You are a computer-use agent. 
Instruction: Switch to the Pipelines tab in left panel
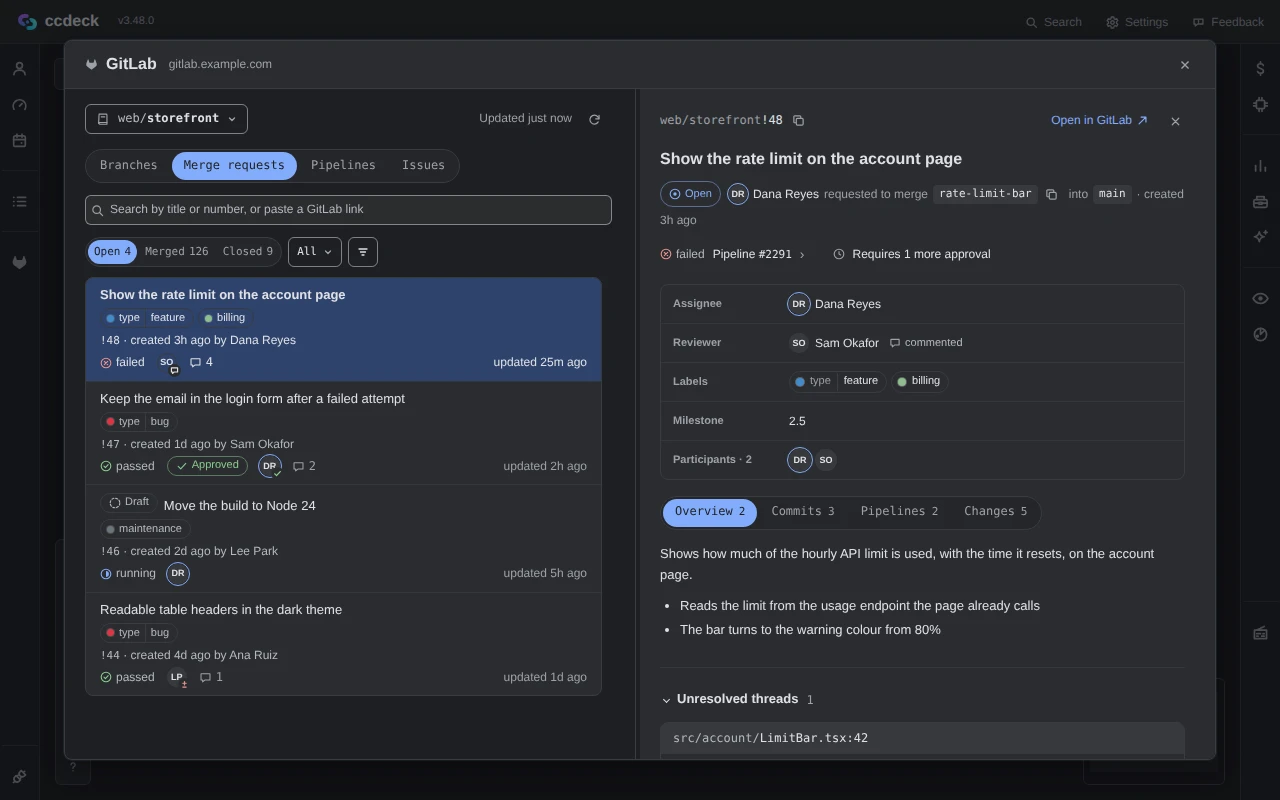click(343, 165)
